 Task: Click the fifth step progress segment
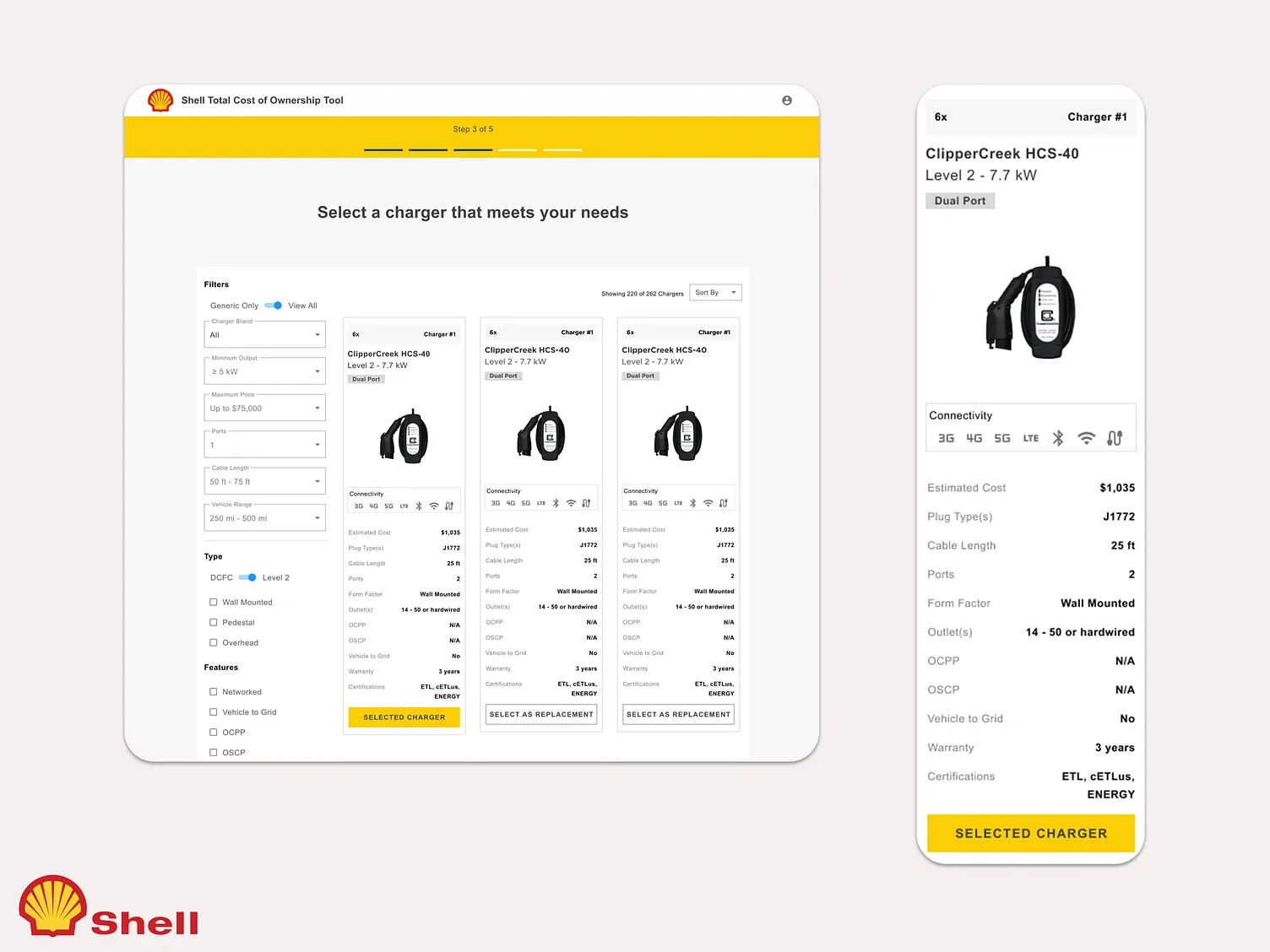pyautogui.click(x=562, y=149)
